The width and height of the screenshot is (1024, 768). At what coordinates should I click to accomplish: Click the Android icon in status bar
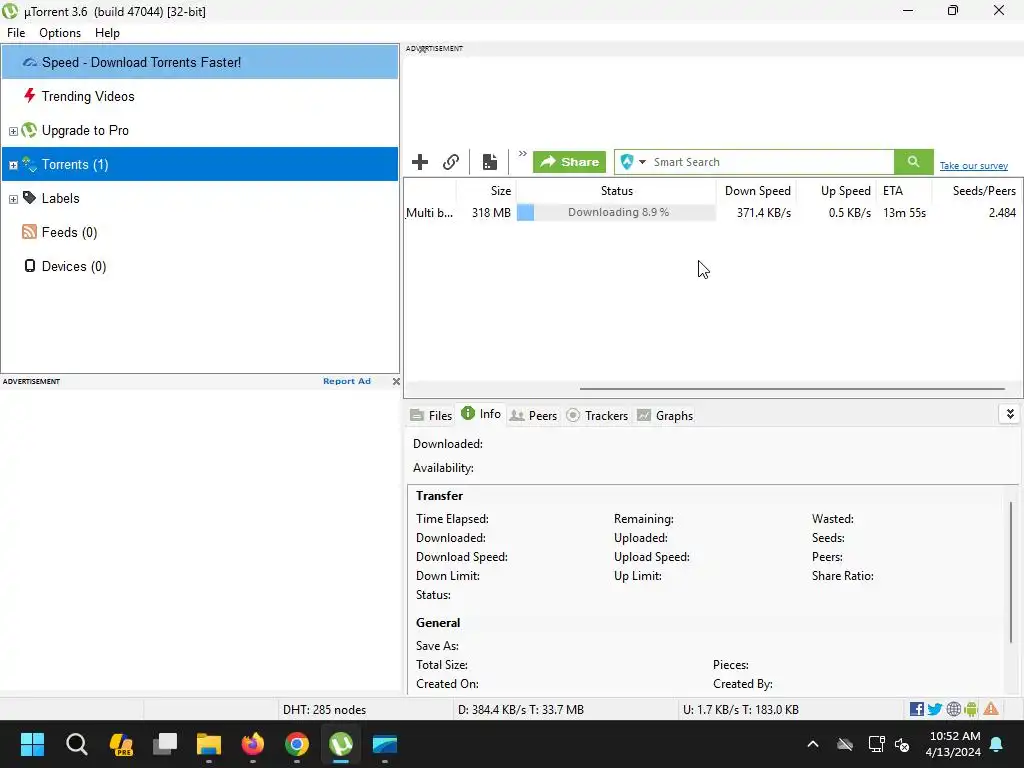click(x=971, y=709)
